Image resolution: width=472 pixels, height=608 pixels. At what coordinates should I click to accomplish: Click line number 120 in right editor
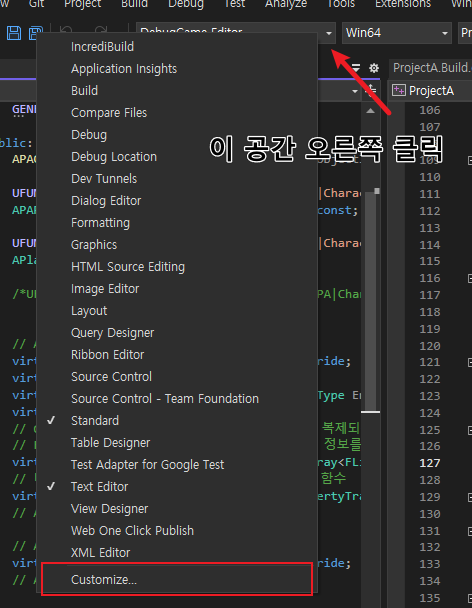430,346
